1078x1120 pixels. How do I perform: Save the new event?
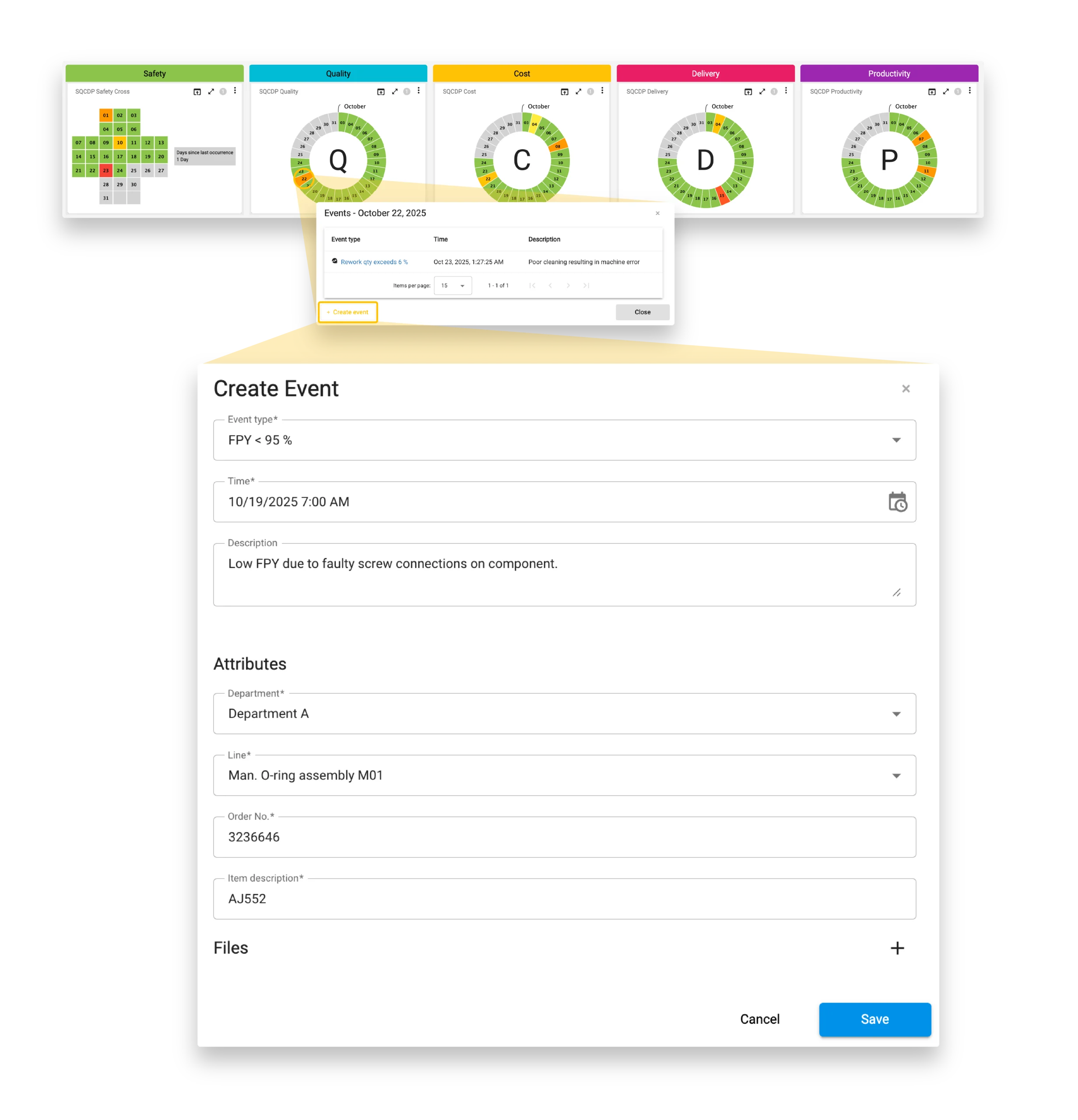pos(874,1019)
